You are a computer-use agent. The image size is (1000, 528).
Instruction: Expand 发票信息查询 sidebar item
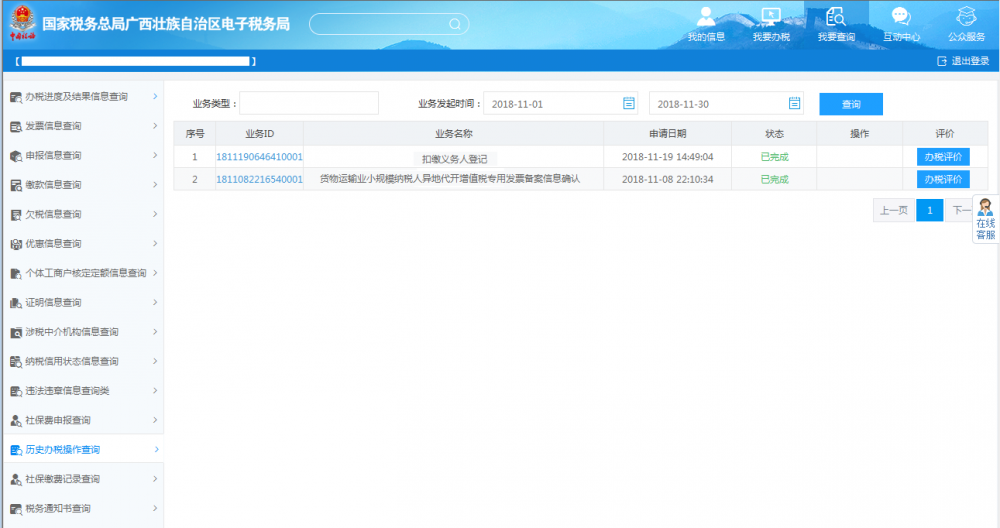(82, 126)
